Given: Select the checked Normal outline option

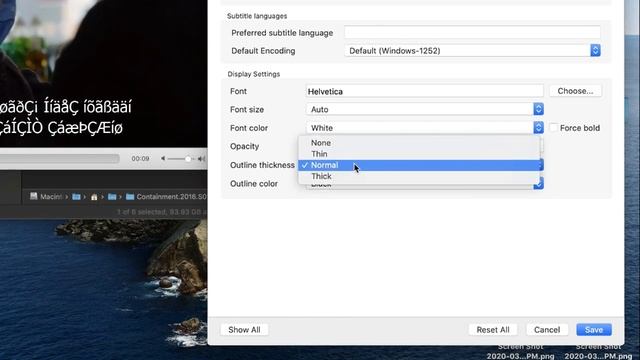Looking at the screenshot, I should [419, 165].
